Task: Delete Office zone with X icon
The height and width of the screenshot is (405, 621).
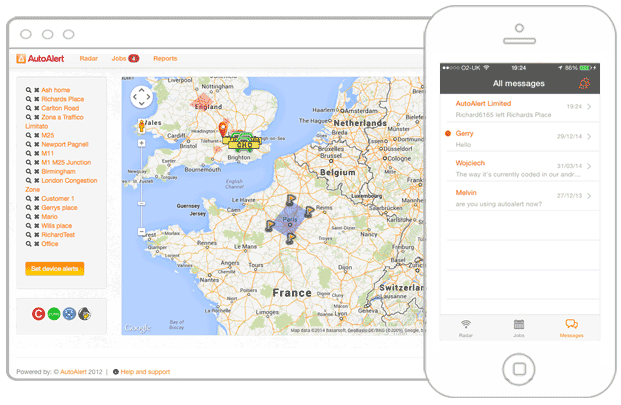Action: [36, 244]
